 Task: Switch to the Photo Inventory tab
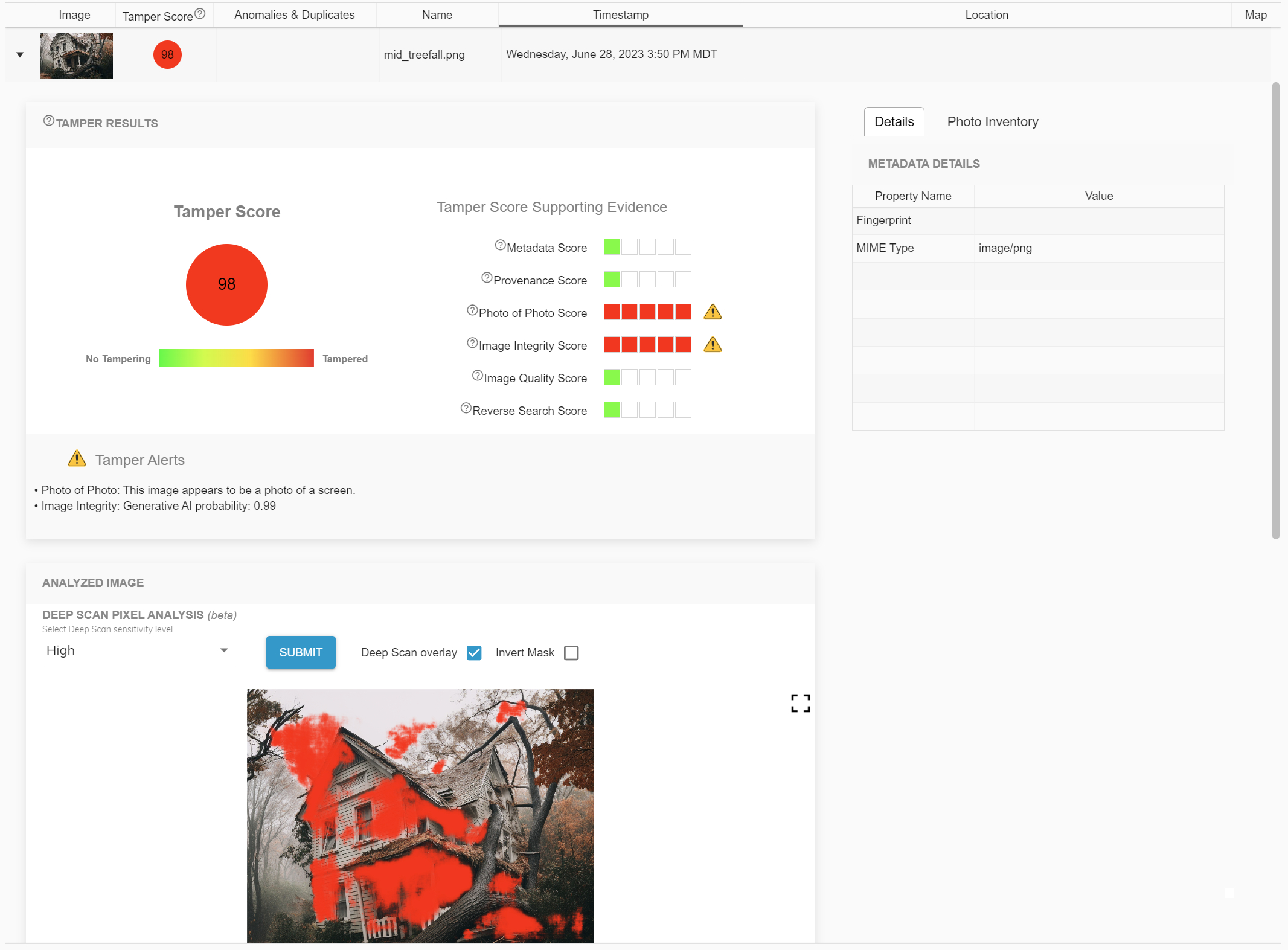coord(992,121)
